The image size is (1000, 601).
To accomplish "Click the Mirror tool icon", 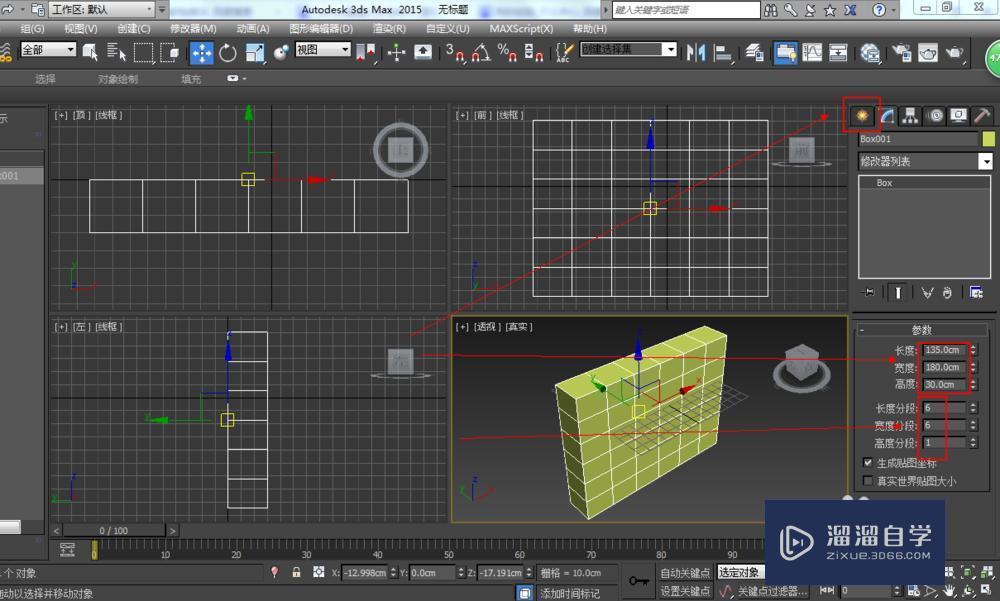I will (x=696, y=52).
